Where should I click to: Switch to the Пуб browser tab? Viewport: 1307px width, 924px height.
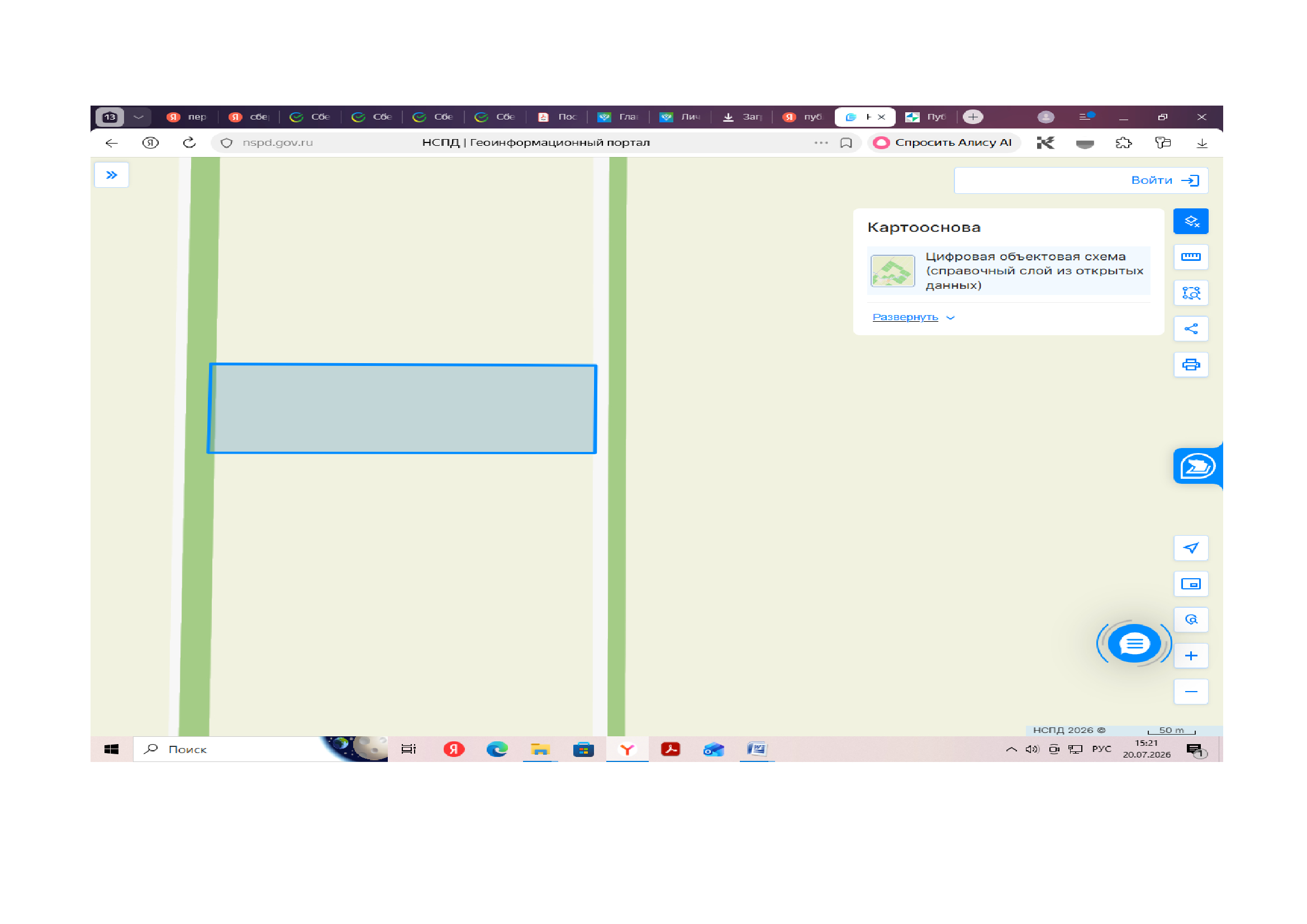pos(925,117)
